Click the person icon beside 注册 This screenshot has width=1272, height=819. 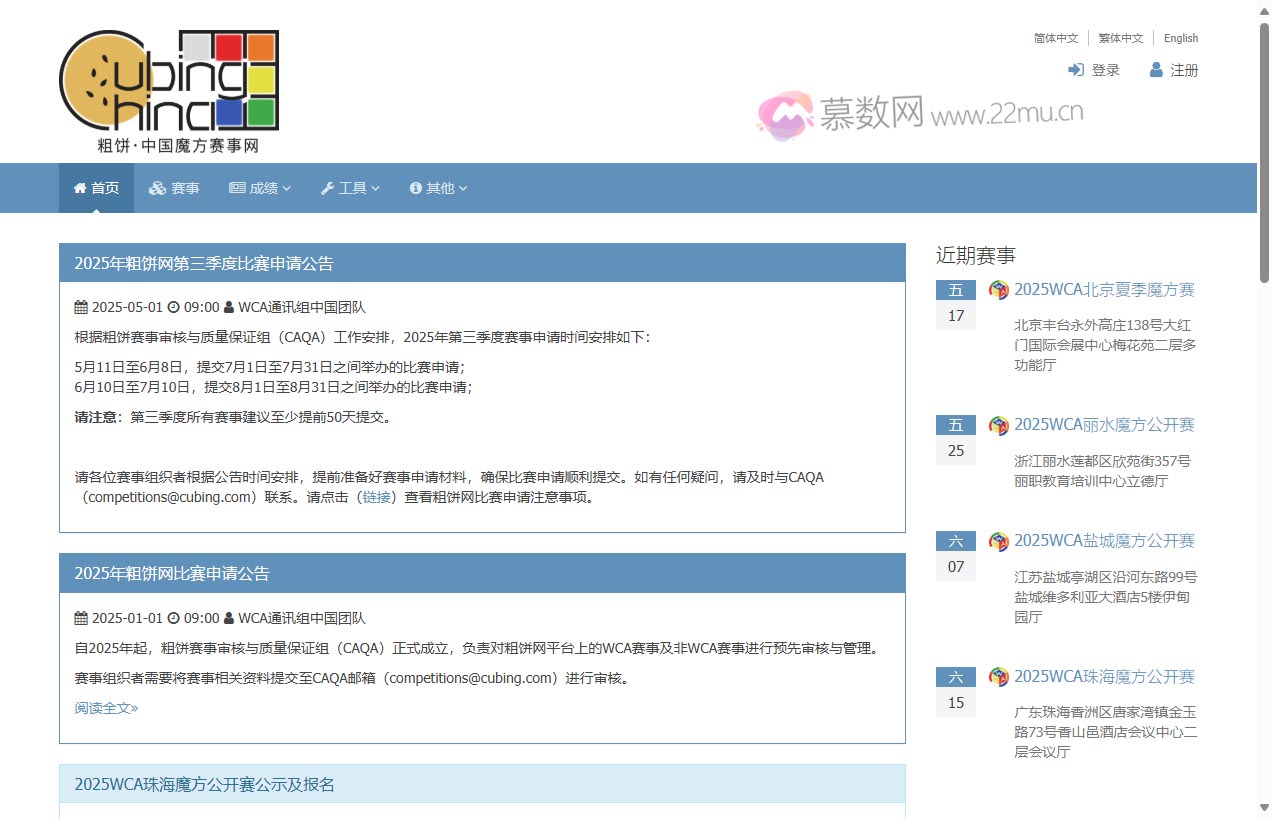(x=1158, y=70)
